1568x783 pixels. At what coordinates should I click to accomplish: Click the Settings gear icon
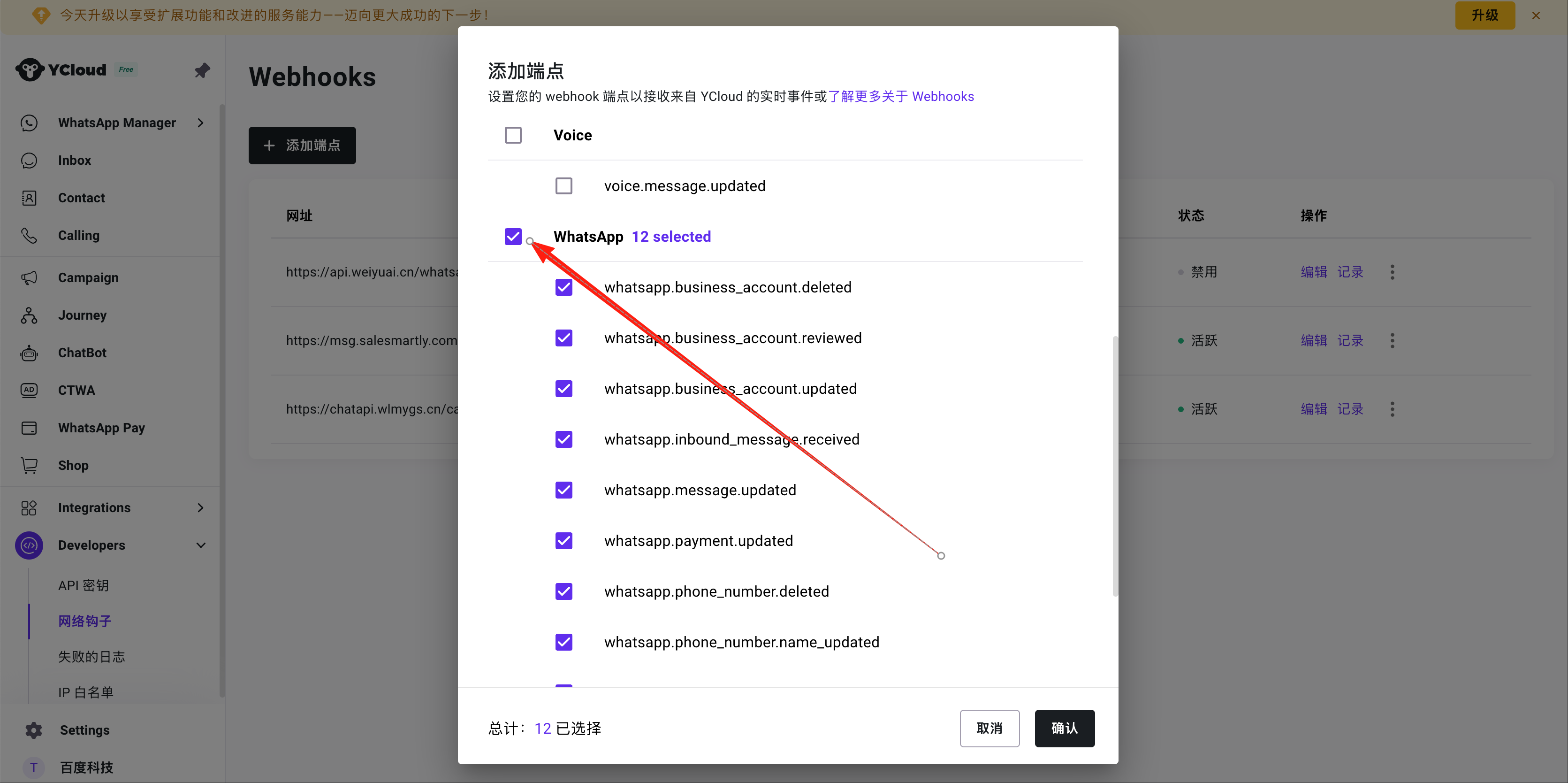[34, 730]
